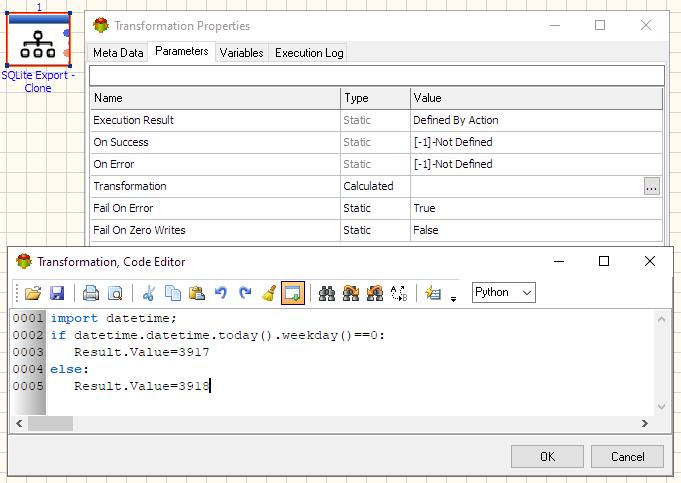Confirm the code with OK button
The image size is (681, 483).
click(547, 457)
